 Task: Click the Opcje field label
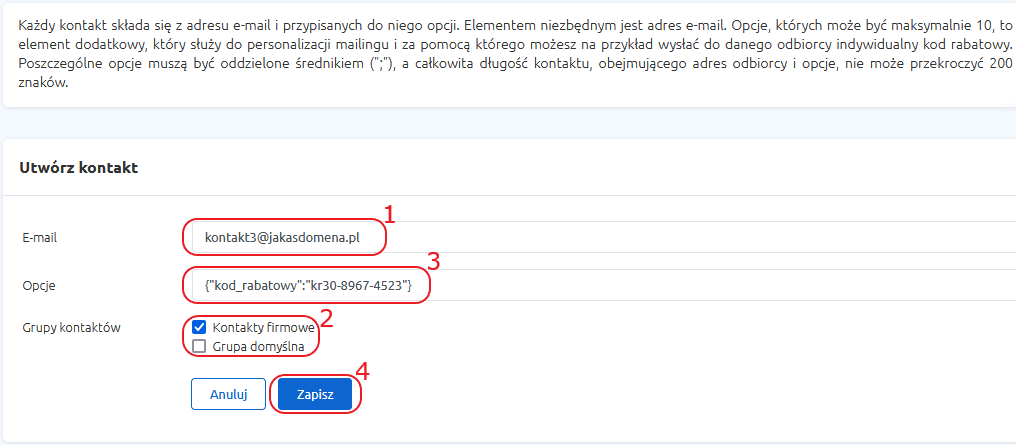click(x=38, y=286)
